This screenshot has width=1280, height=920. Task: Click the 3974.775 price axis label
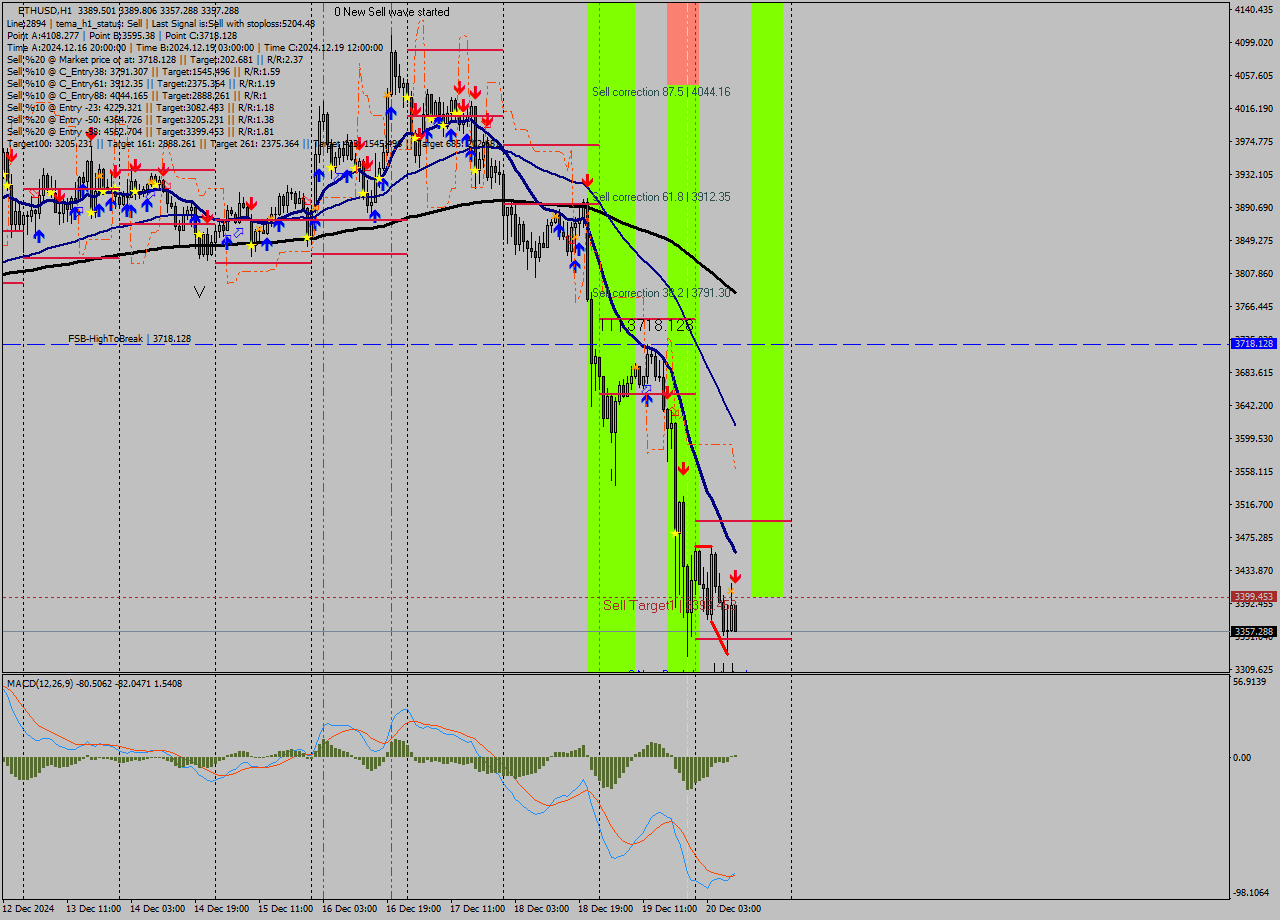(x=1254, y=141)
